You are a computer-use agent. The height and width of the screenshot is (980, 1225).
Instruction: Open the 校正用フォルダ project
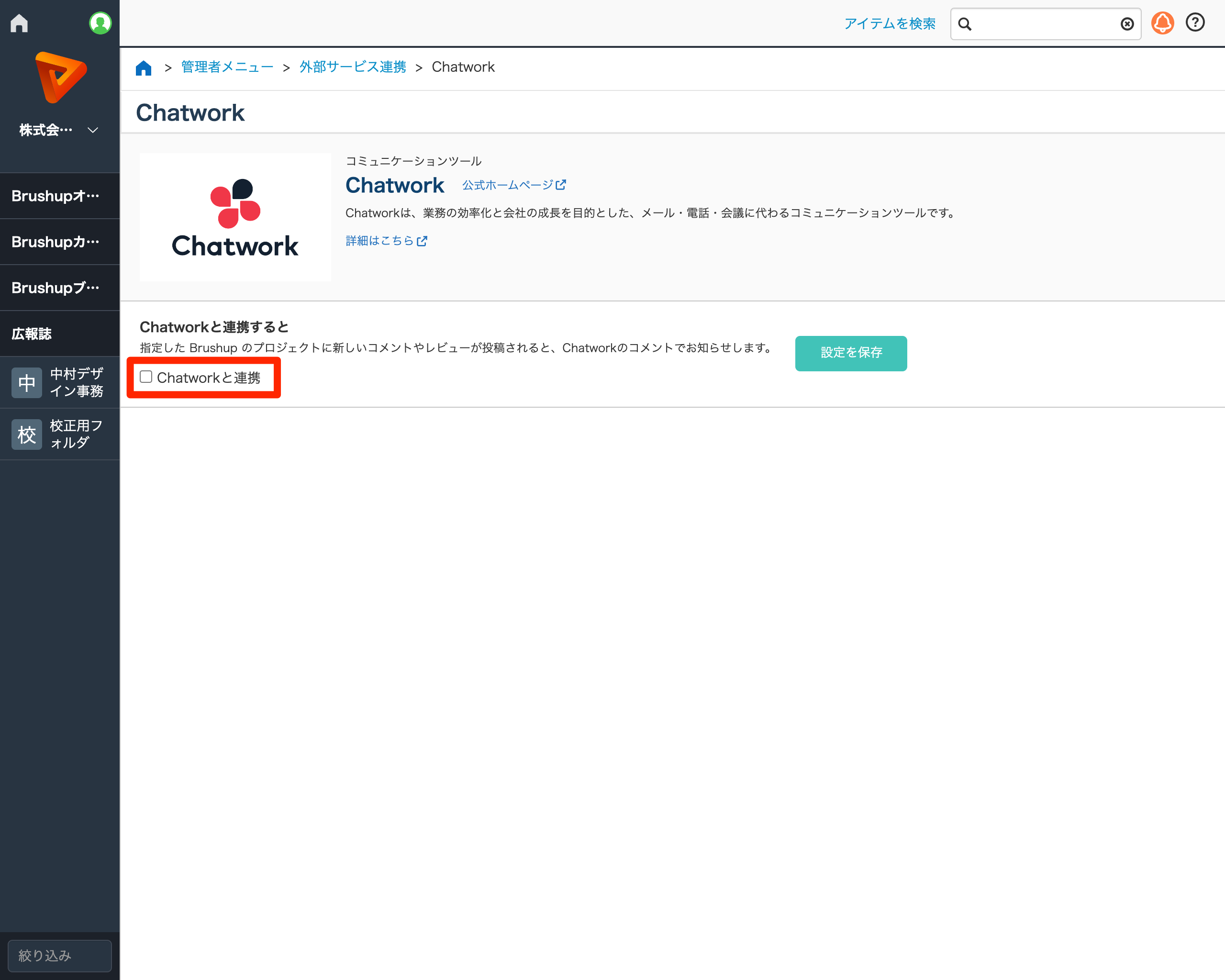(60, 434)
